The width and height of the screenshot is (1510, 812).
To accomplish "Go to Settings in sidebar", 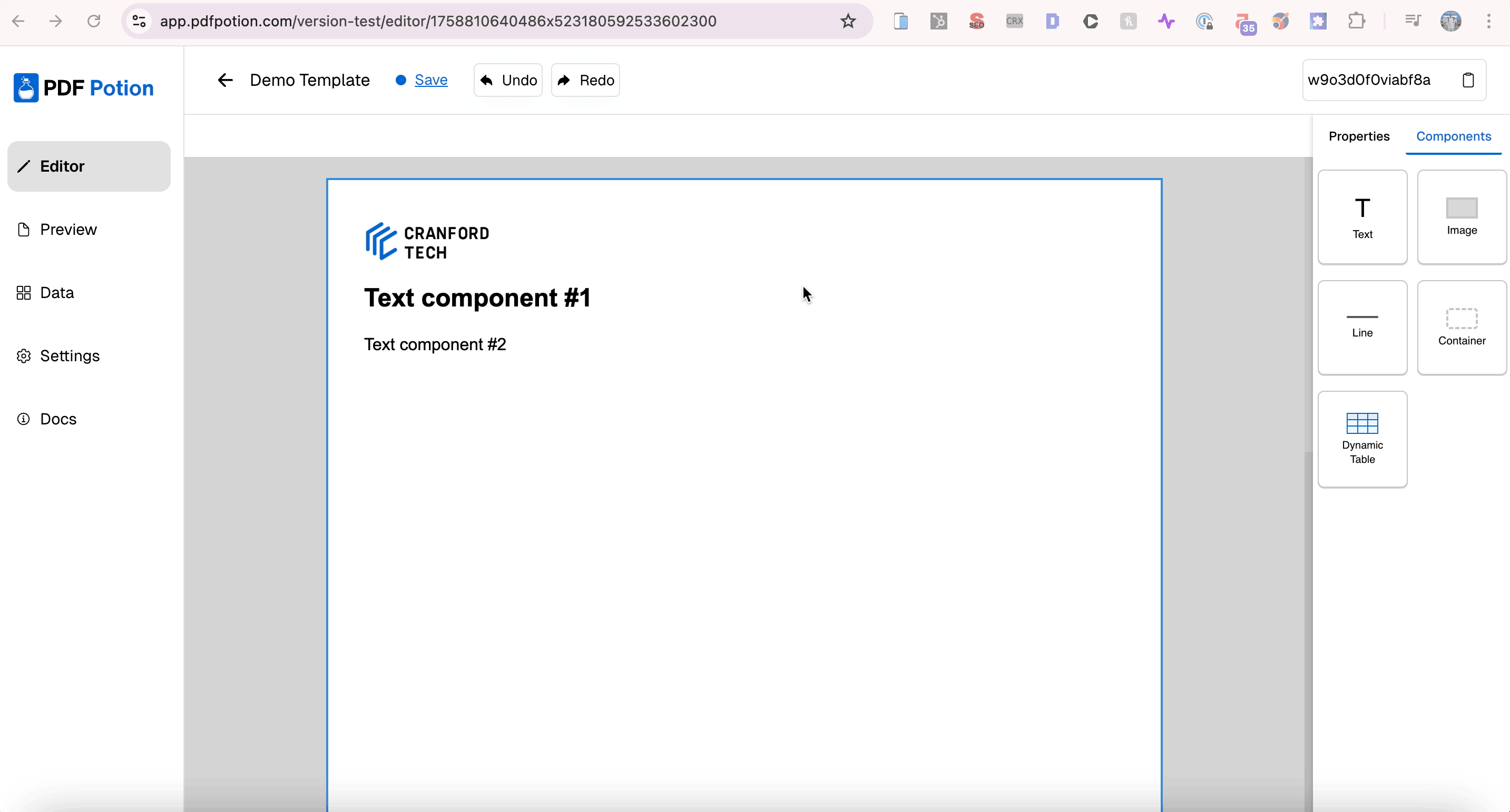I will (69, 356).
